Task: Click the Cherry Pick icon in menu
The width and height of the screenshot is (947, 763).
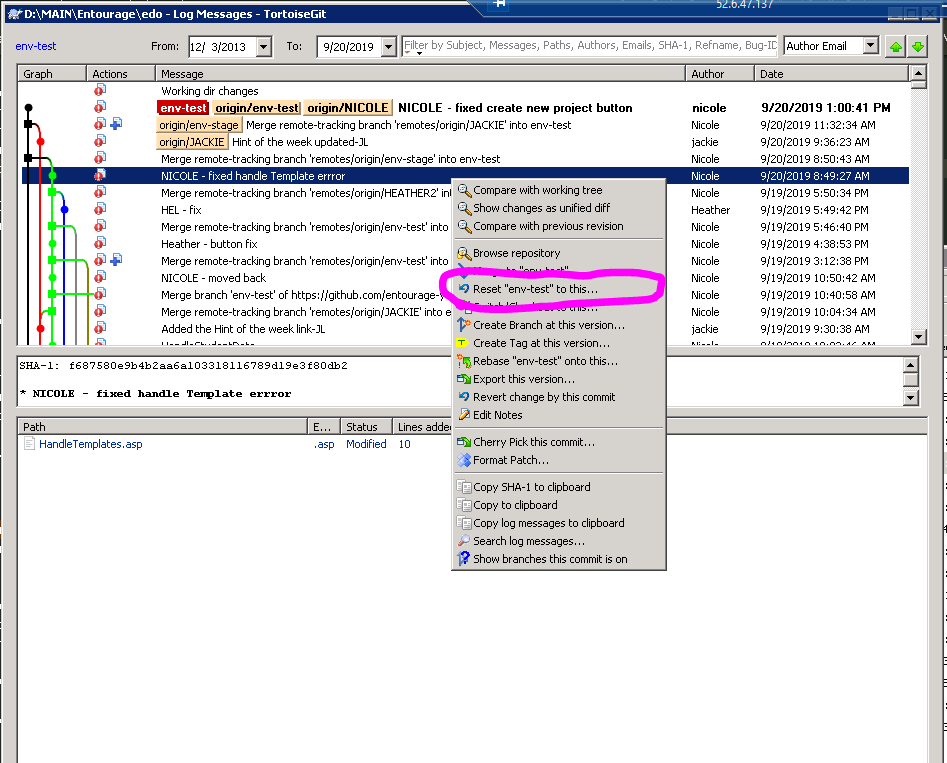Action: (464, 442)
